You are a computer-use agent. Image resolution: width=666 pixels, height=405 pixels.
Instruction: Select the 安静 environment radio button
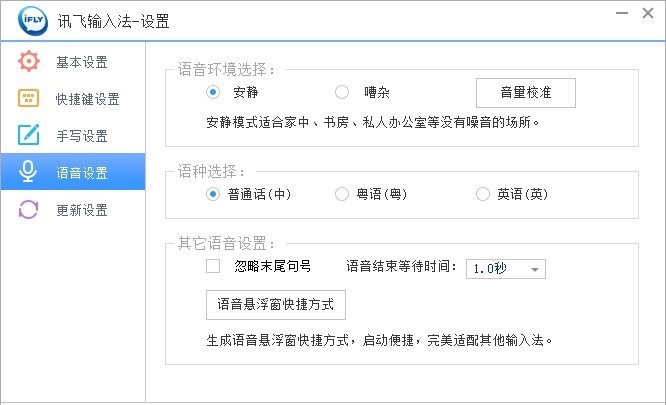pos(213,93)
